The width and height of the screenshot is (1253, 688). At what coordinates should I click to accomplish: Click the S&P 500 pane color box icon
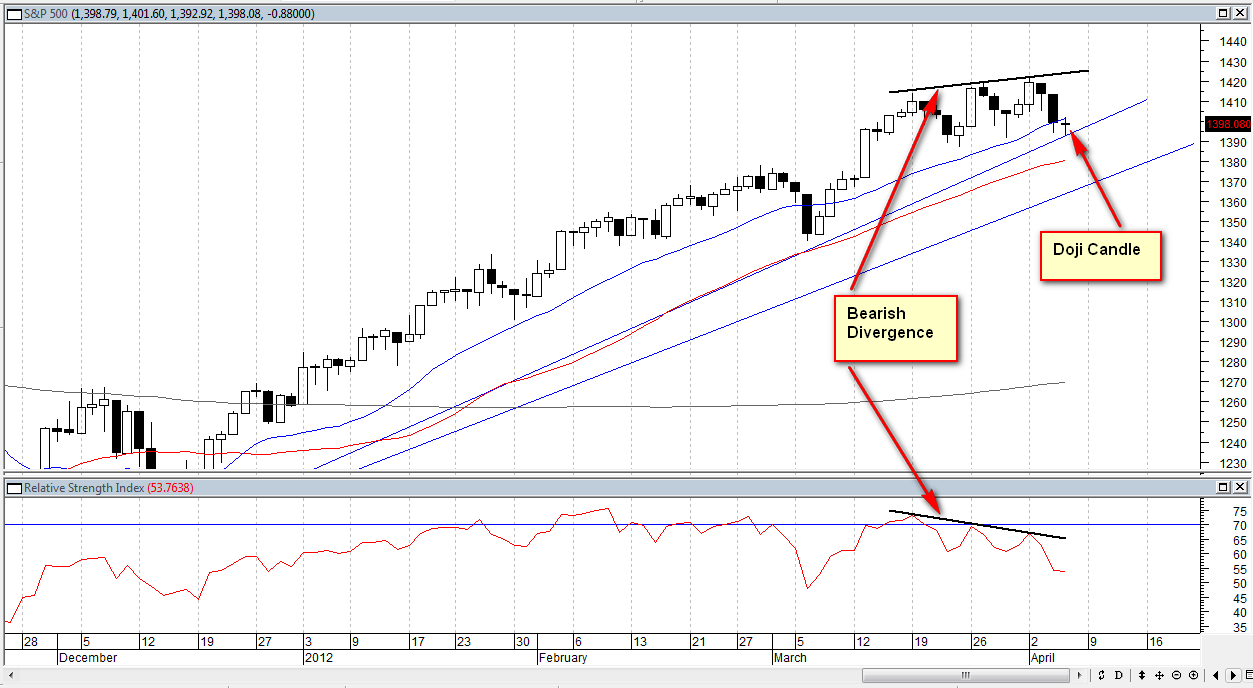pos(14,13)
